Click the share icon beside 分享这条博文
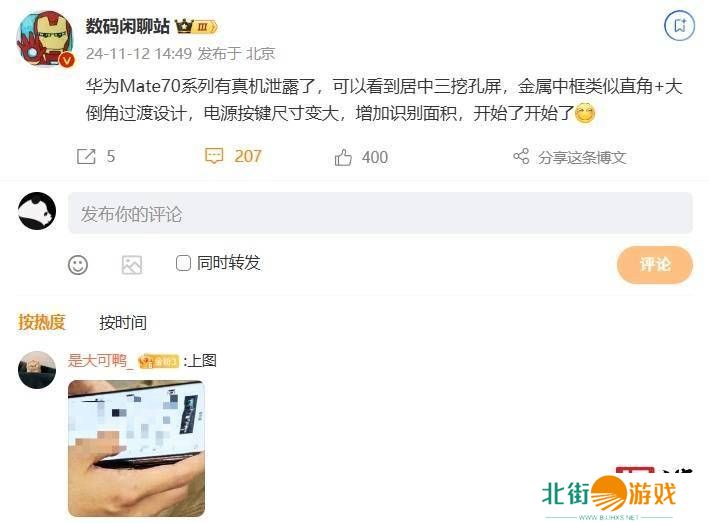This screenshot has height=523, width=709. [521, 156]
